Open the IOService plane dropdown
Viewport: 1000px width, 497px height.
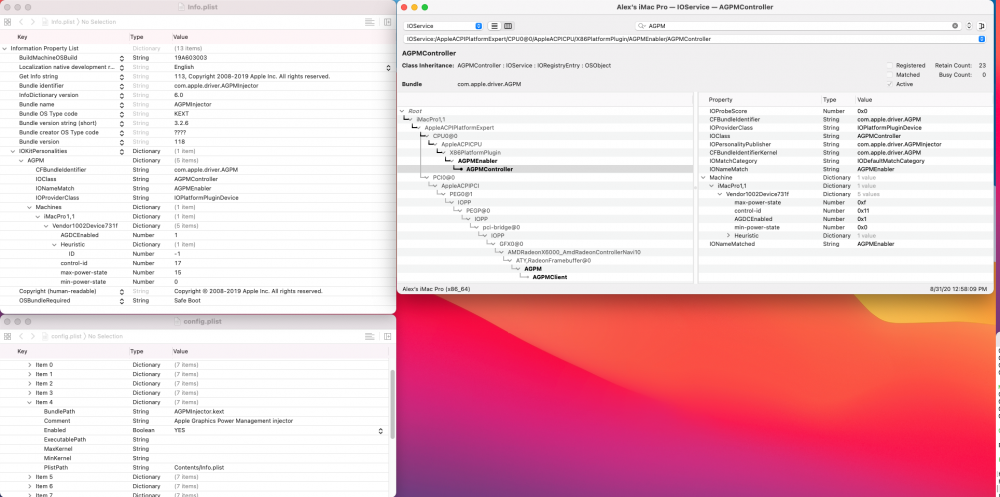click(443, 26)
